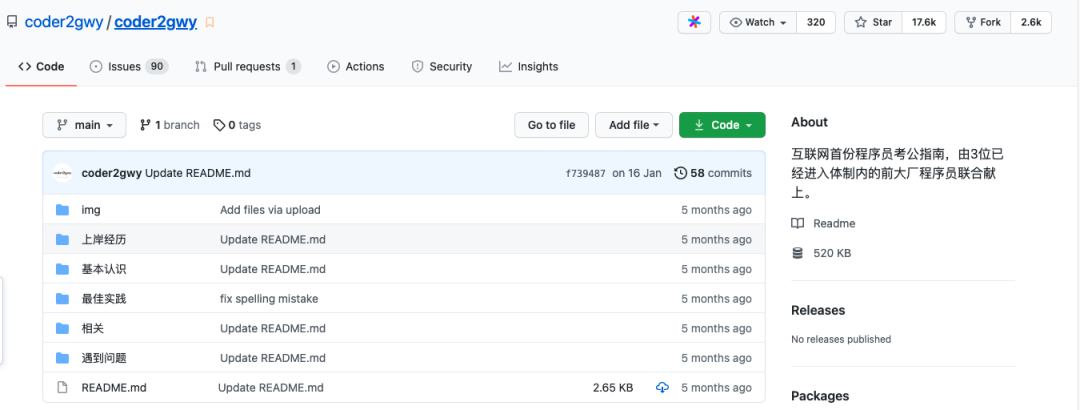
Task: Click the f739487 commit hash
Action: (585, 174)
